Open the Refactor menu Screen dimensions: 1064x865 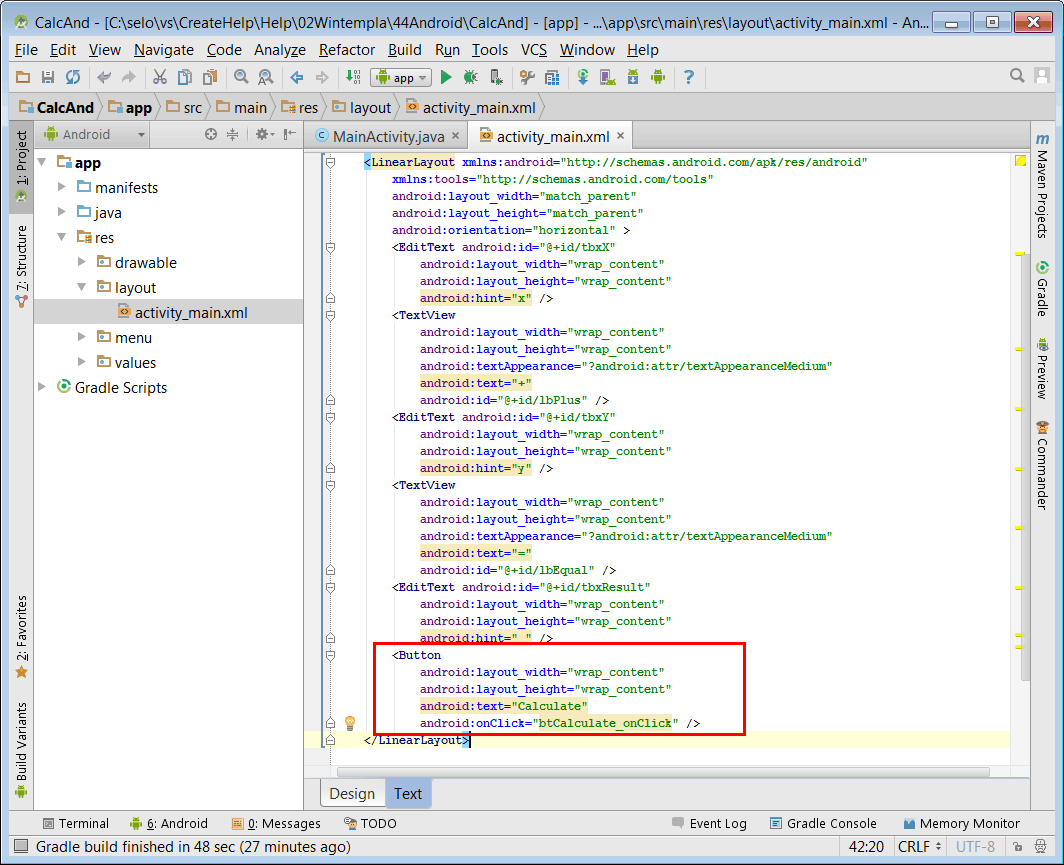click(x=347, y=50)
